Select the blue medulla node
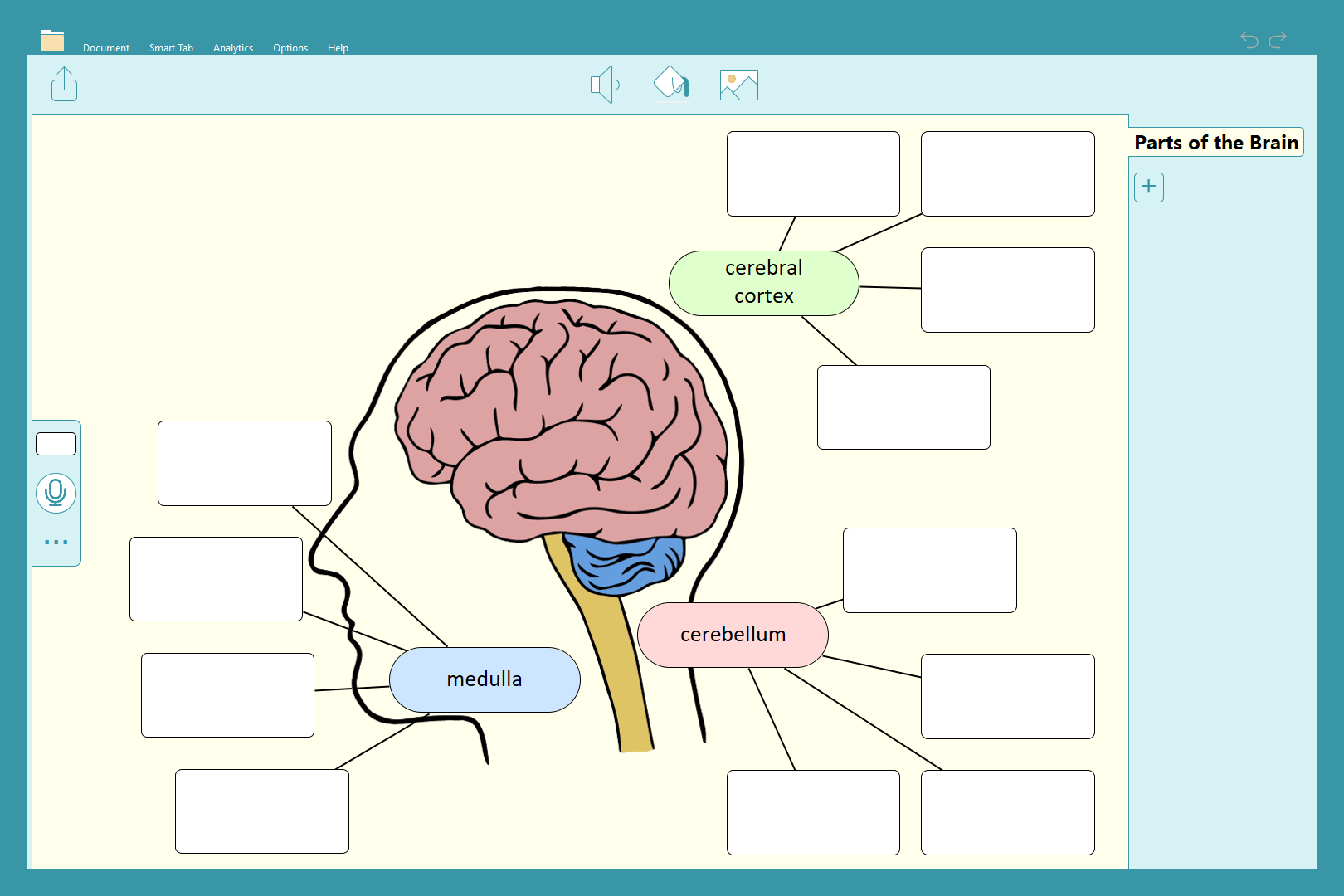1344x896 pixels. (485, 679)
